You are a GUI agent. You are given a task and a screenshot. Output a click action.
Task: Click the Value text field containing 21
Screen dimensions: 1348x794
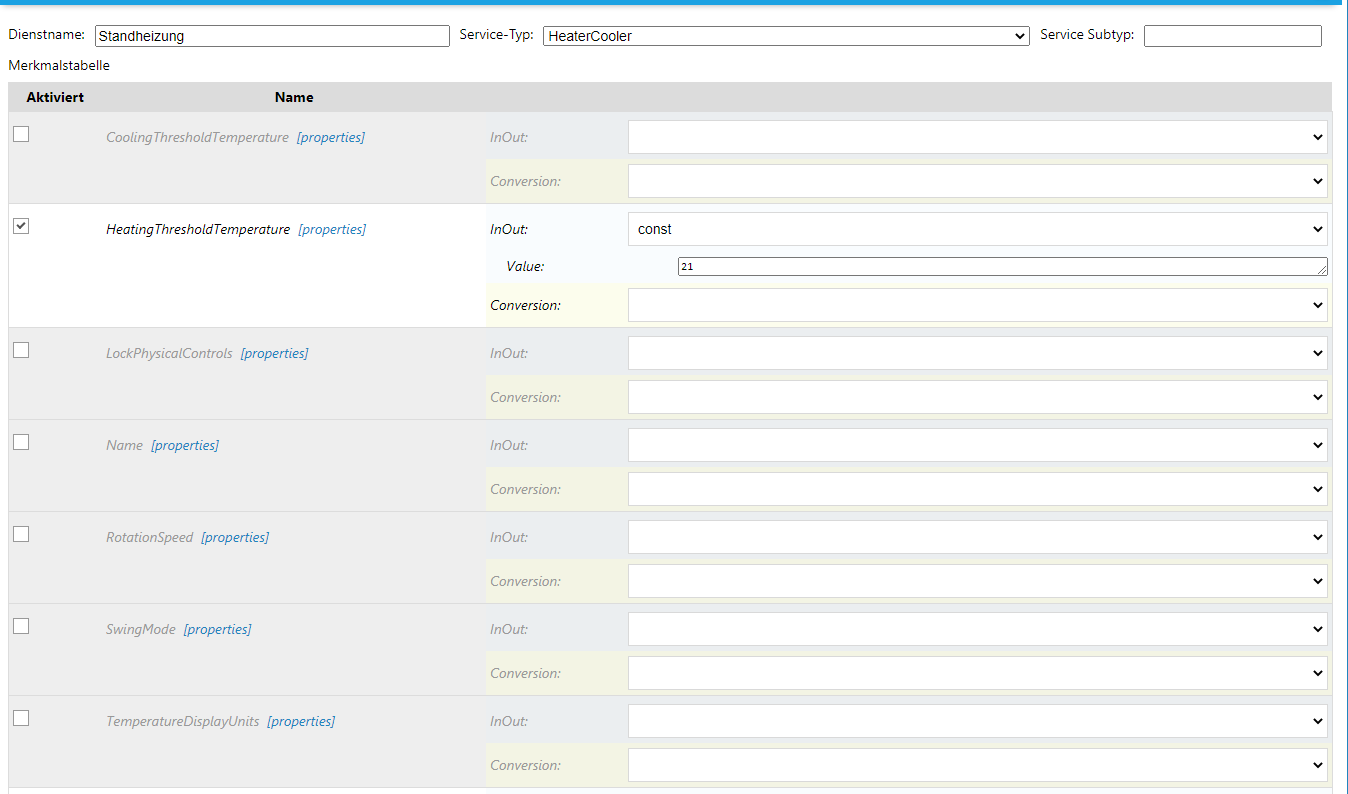(1000, 267)
